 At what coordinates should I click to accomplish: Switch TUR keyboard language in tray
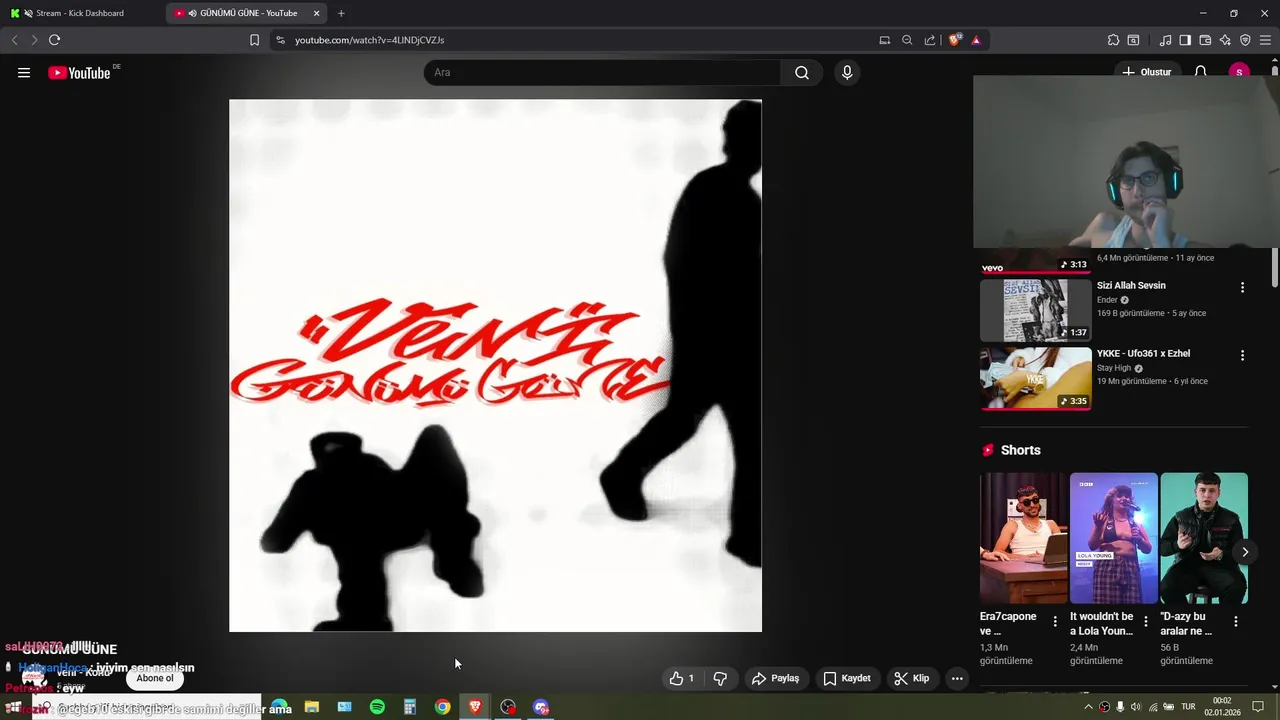click(x=1189, y=707)
